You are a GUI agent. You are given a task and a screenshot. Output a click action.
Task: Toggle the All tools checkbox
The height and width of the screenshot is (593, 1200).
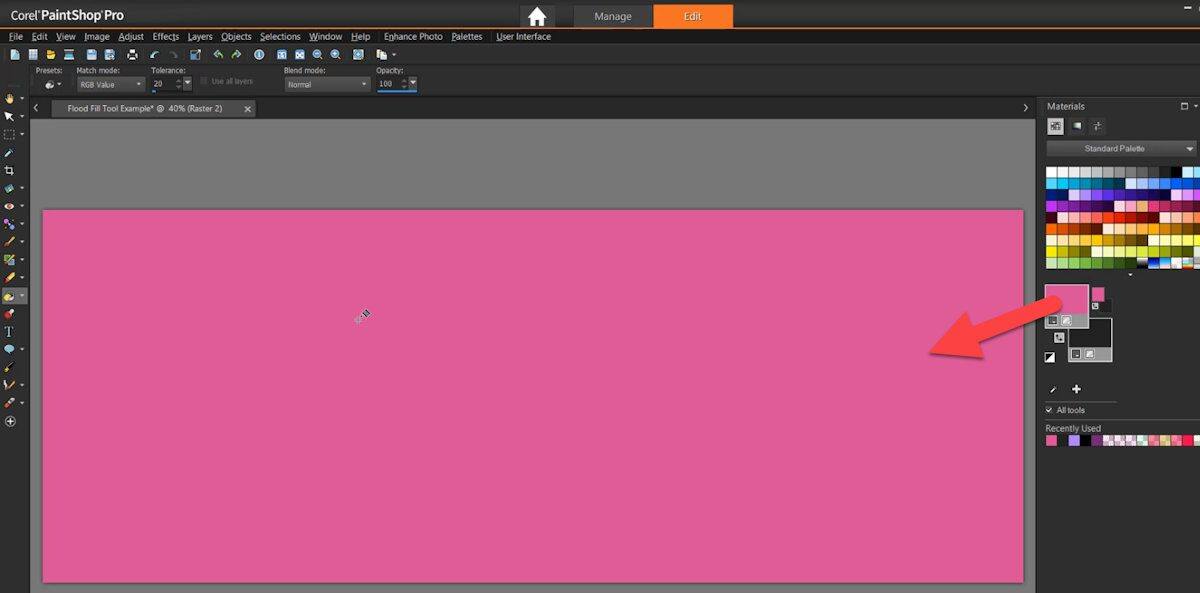tap(1050, 410)
